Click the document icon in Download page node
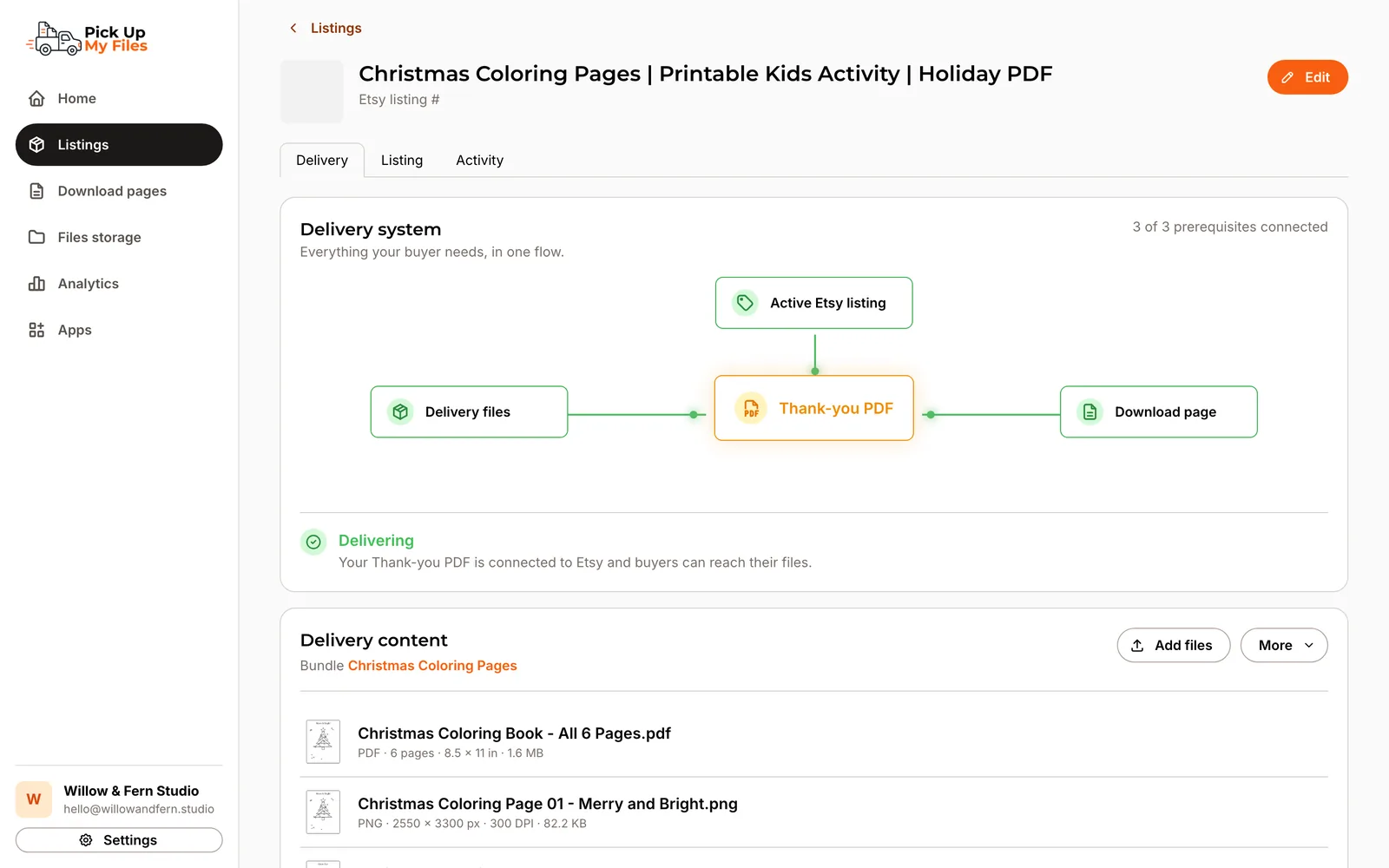Screen dimensions: 1389x868 pyautogui.click(x=1089, y=411)
